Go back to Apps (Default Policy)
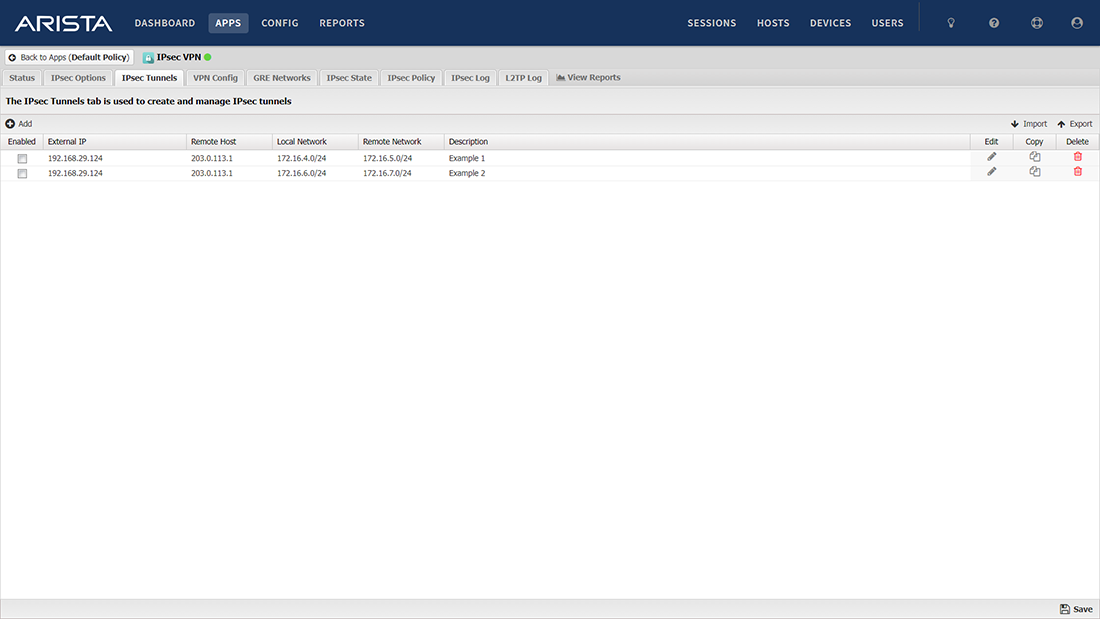 click(x=69, y=58)
